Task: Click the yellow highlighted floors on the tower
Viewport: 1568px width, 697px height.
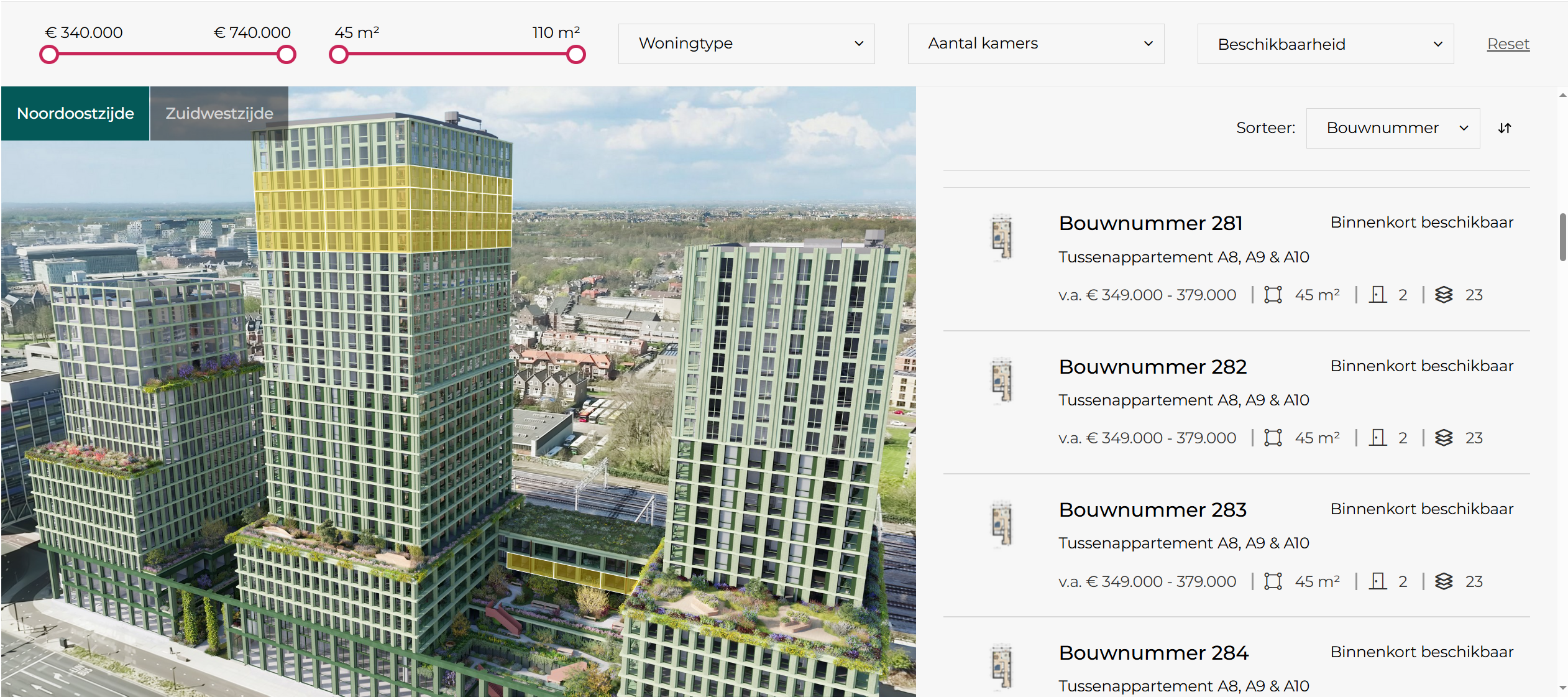Action: 383,209
